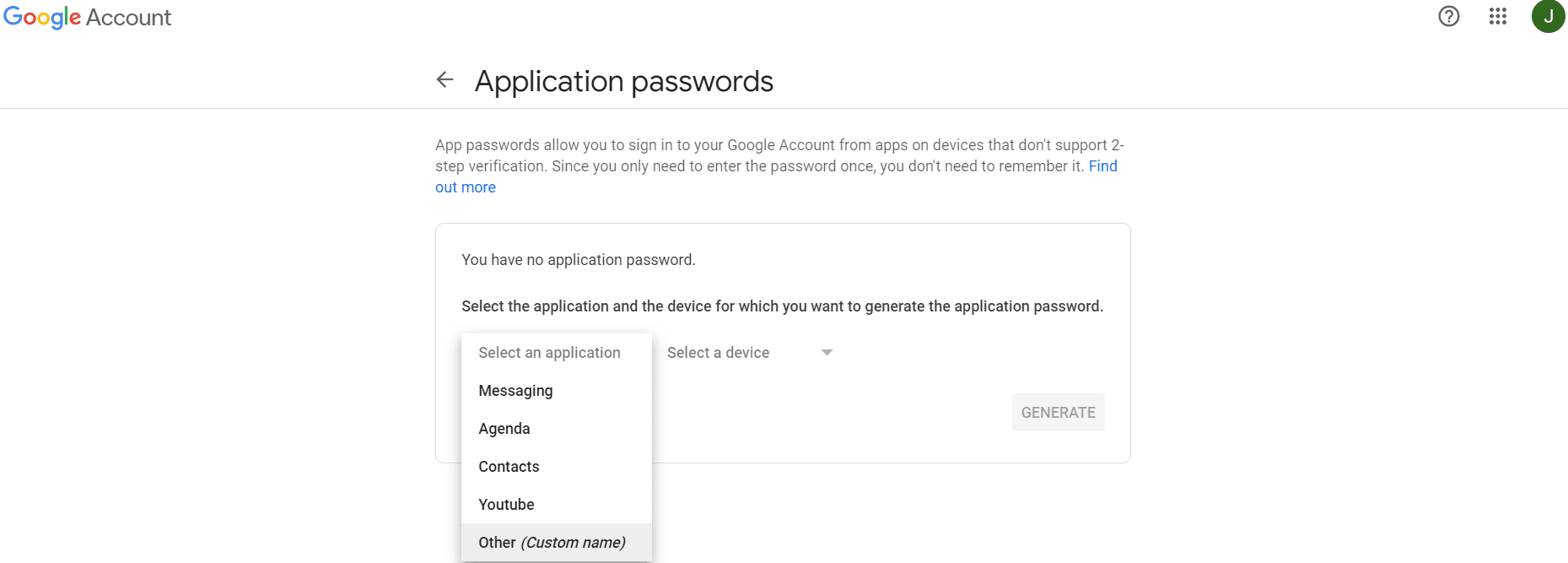Image resolution: width=1568 pixels, height=563 pixels.
Task: Choose Contacts from the application list
Action: point(557,467)
